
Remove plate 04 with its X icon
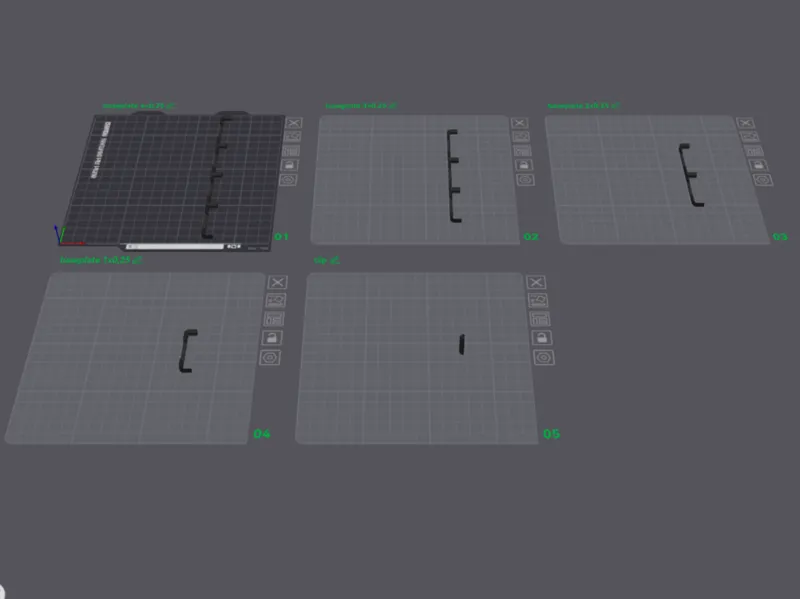coord(278,282)
